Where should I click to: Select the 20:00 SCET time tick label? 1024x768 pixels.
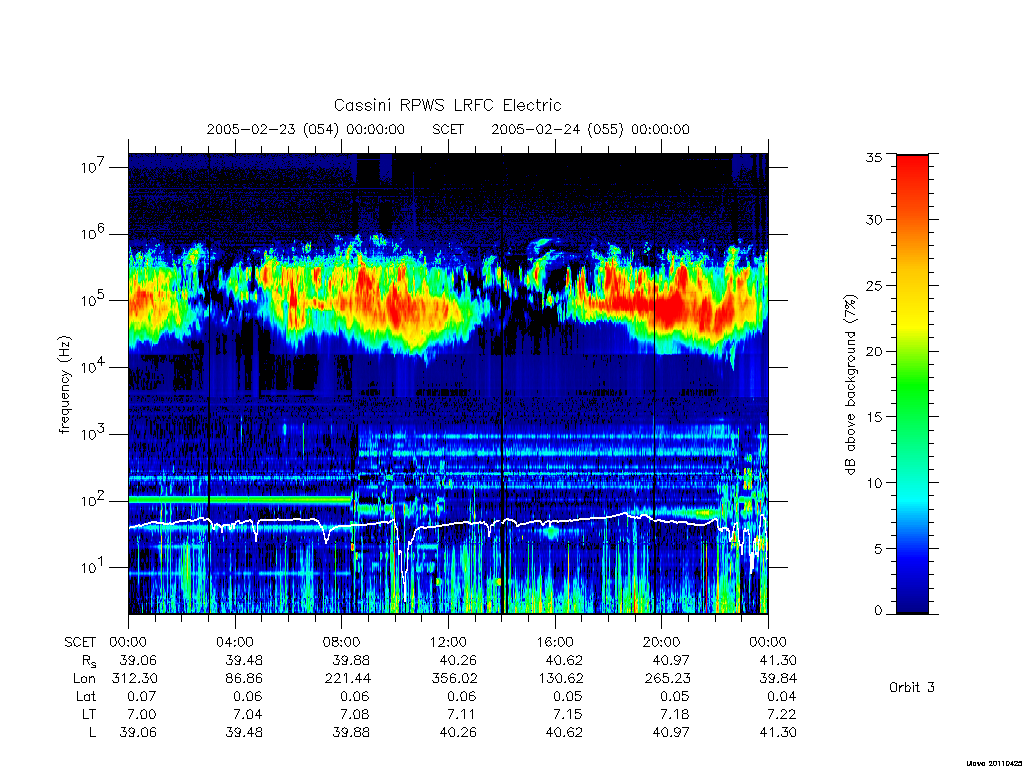click(662, 642)
